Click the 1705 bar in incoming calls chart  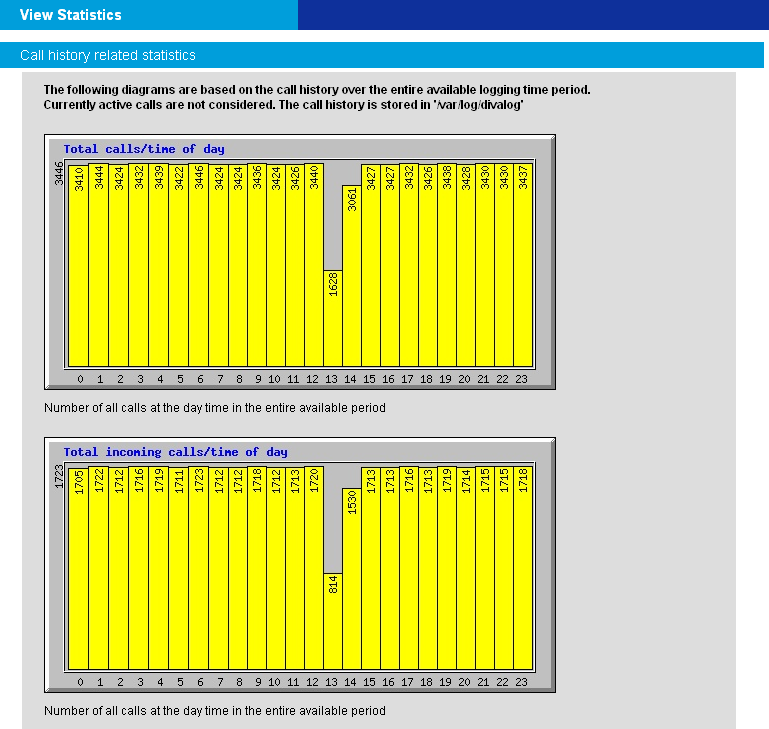(79, 568)
